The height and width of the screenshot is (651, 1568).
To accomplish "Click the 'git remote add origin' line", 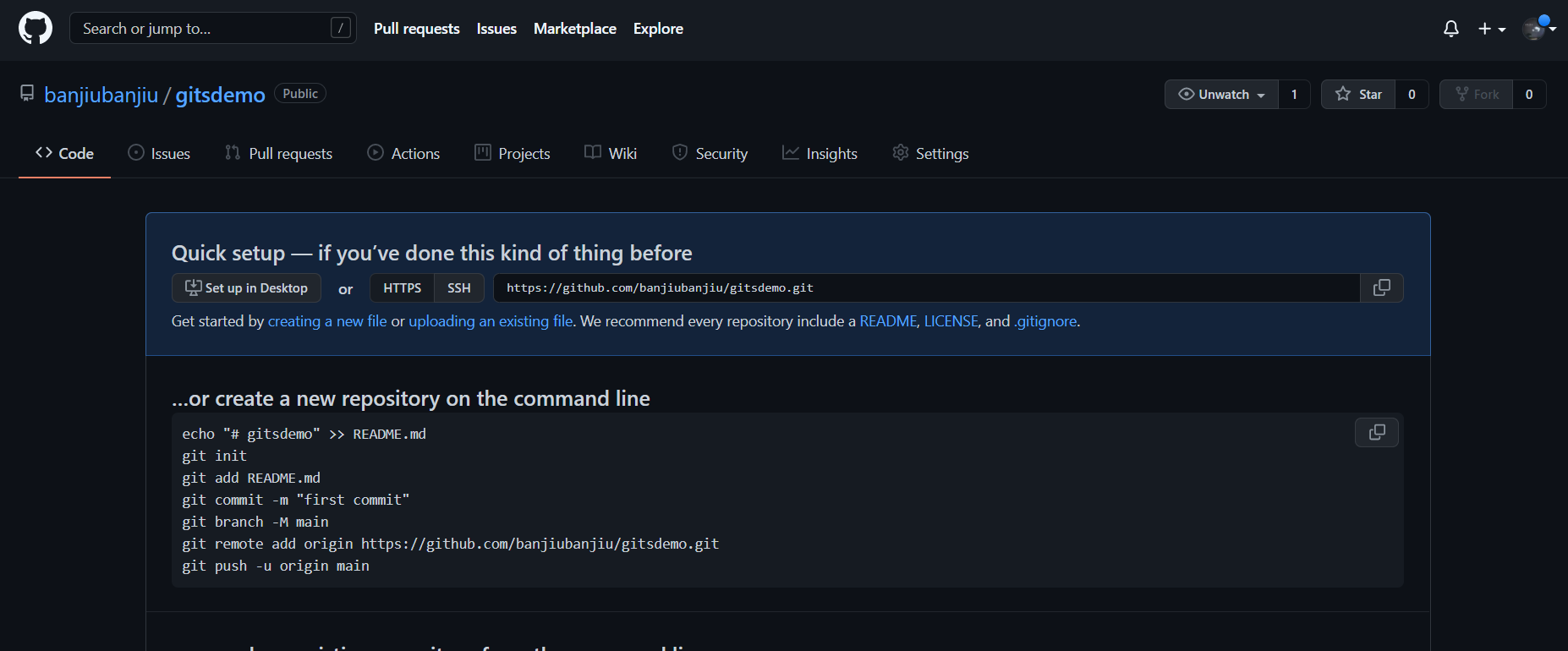I will 451,544.
